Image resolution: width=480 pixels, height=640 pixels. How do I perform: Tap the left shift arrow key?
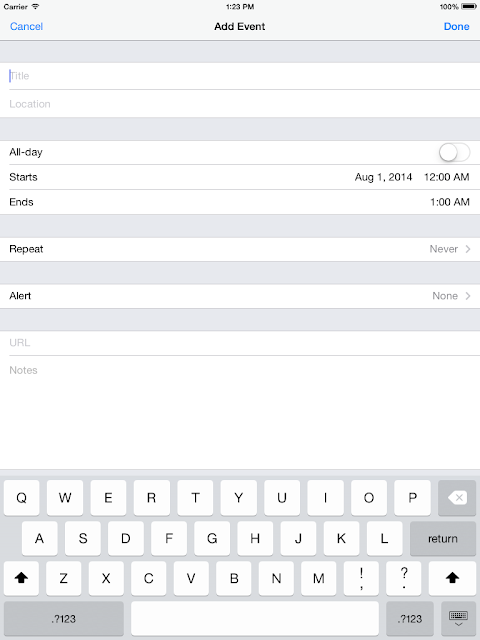(21, 578)
